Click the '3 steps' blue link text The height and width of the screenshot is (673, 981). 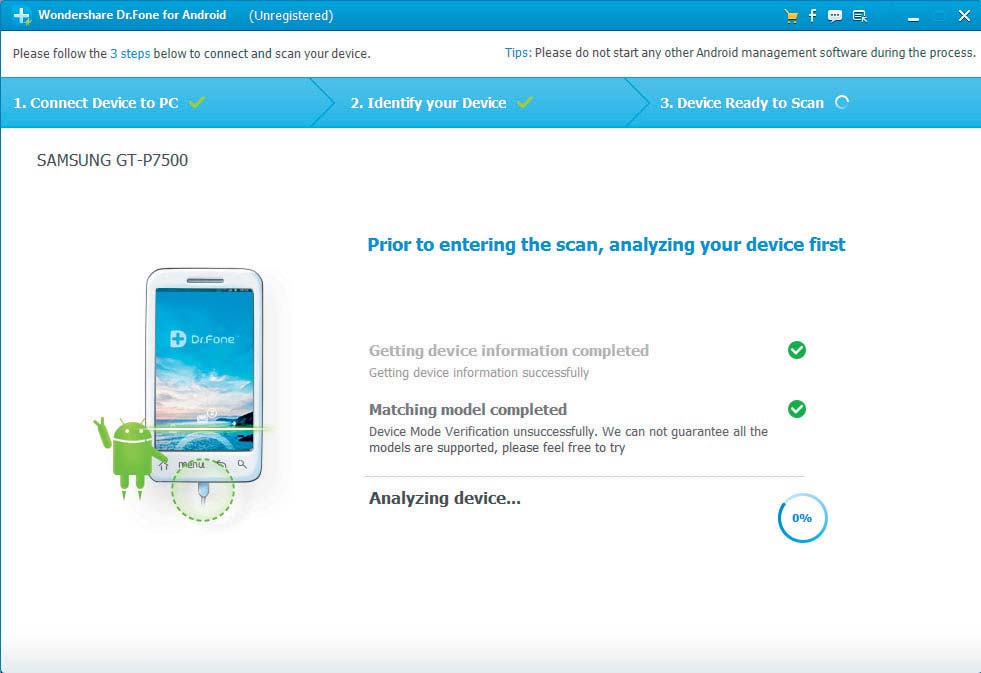pyautogui.click(x=130, y=54)
